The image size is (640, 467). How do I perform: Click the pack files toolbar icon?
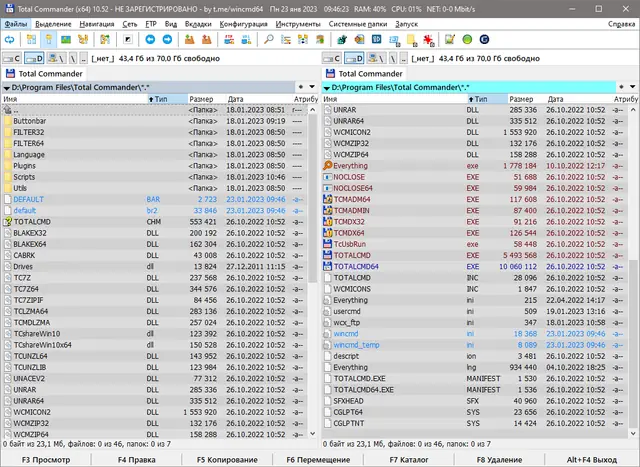pyautogui.click(x=189, y=40)
